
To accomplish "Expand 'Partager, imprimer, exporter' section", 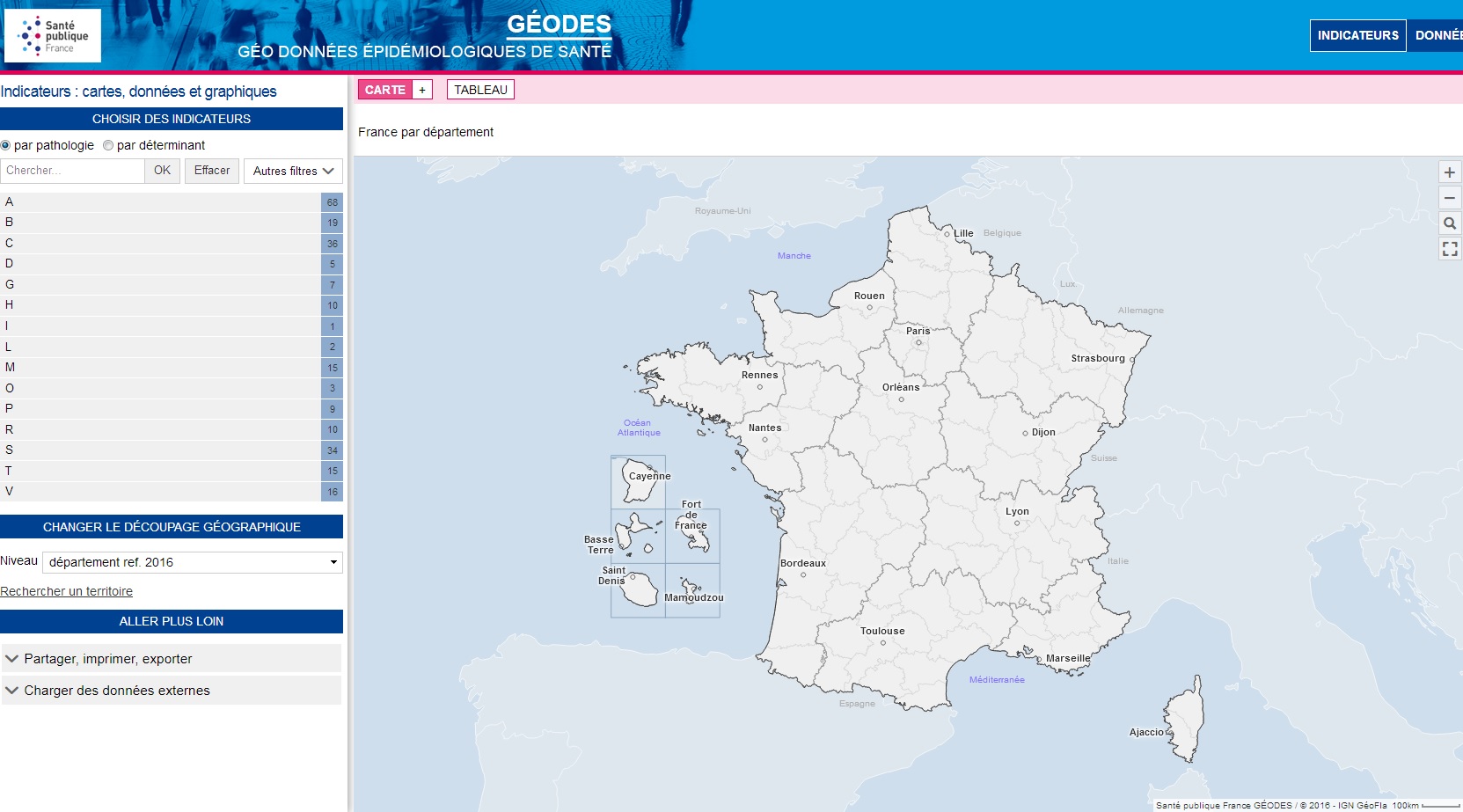I will pyautogui.click(x=172, y=659).
